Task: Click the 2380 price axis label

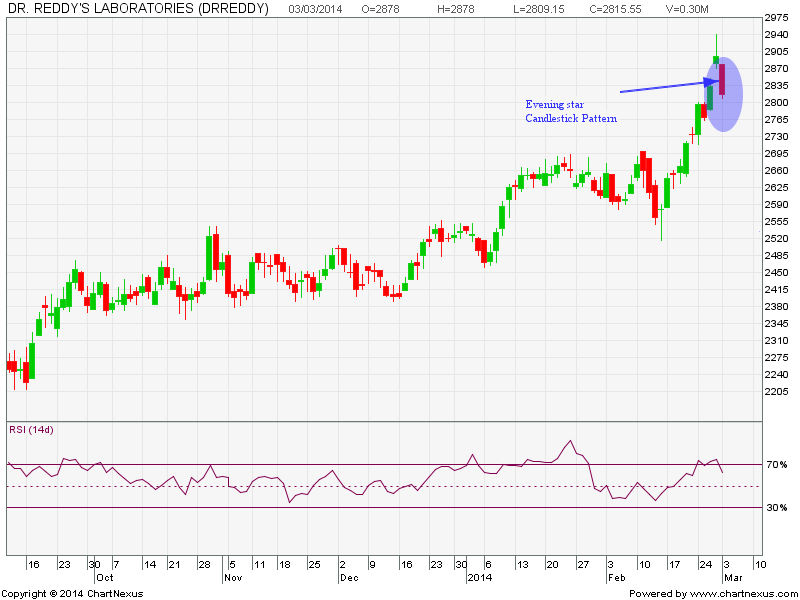Action: point(777,307)
